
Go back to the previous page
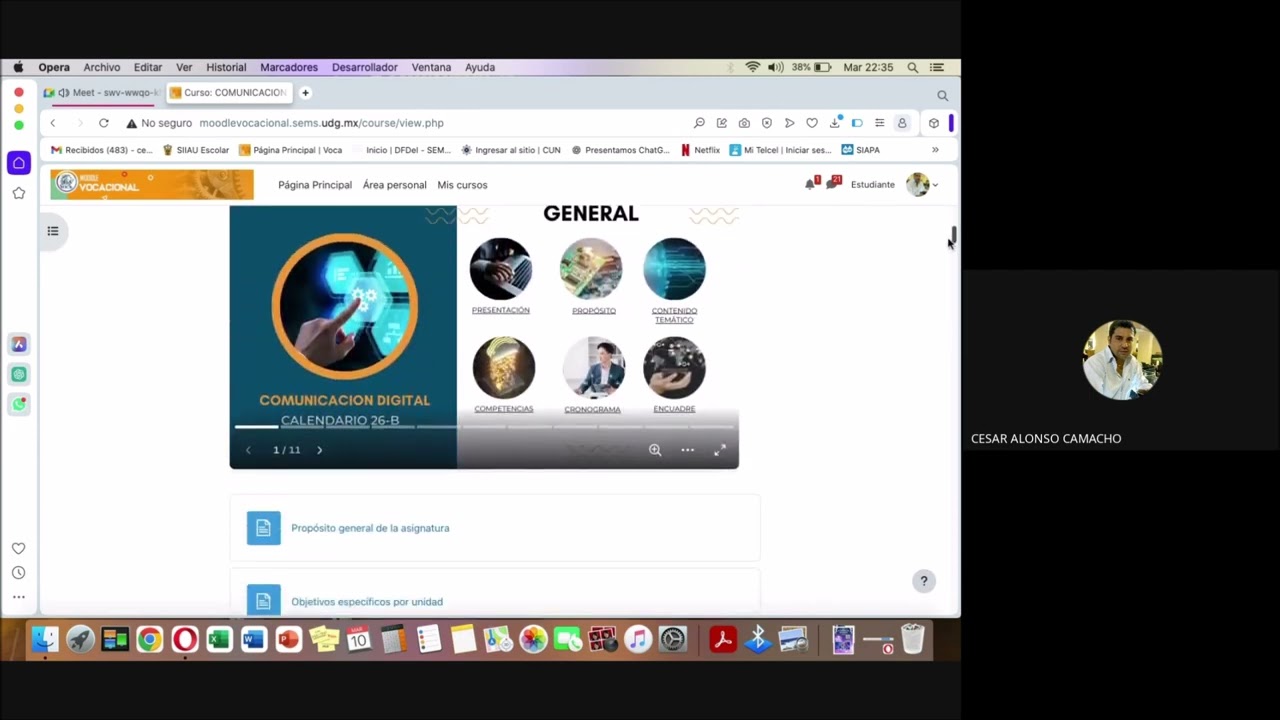[x=53, y=123]
